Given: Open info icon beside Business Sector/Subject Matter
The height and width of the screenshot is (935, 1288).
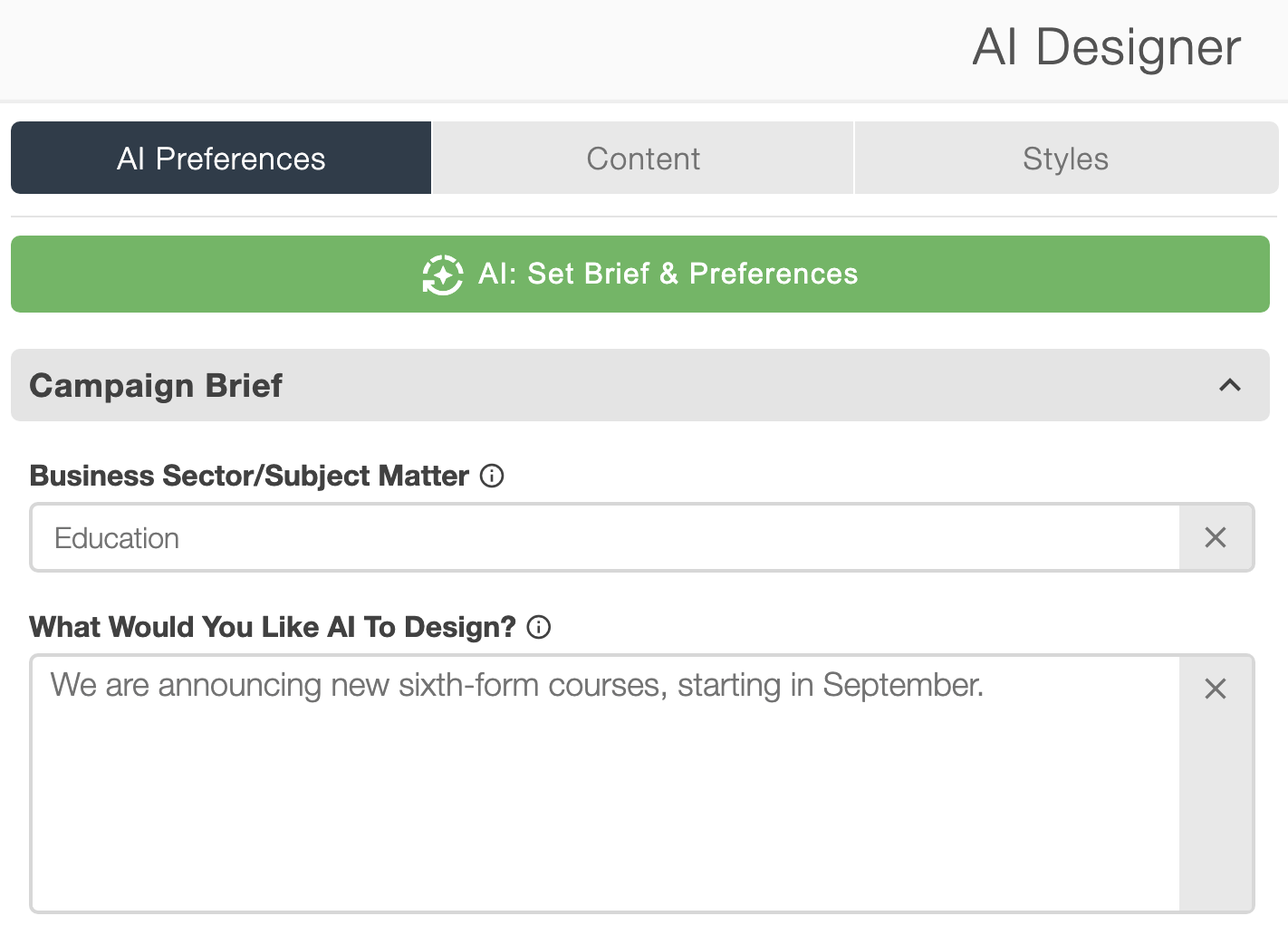Looking at the screenshot, I should [x=492, y=476].
